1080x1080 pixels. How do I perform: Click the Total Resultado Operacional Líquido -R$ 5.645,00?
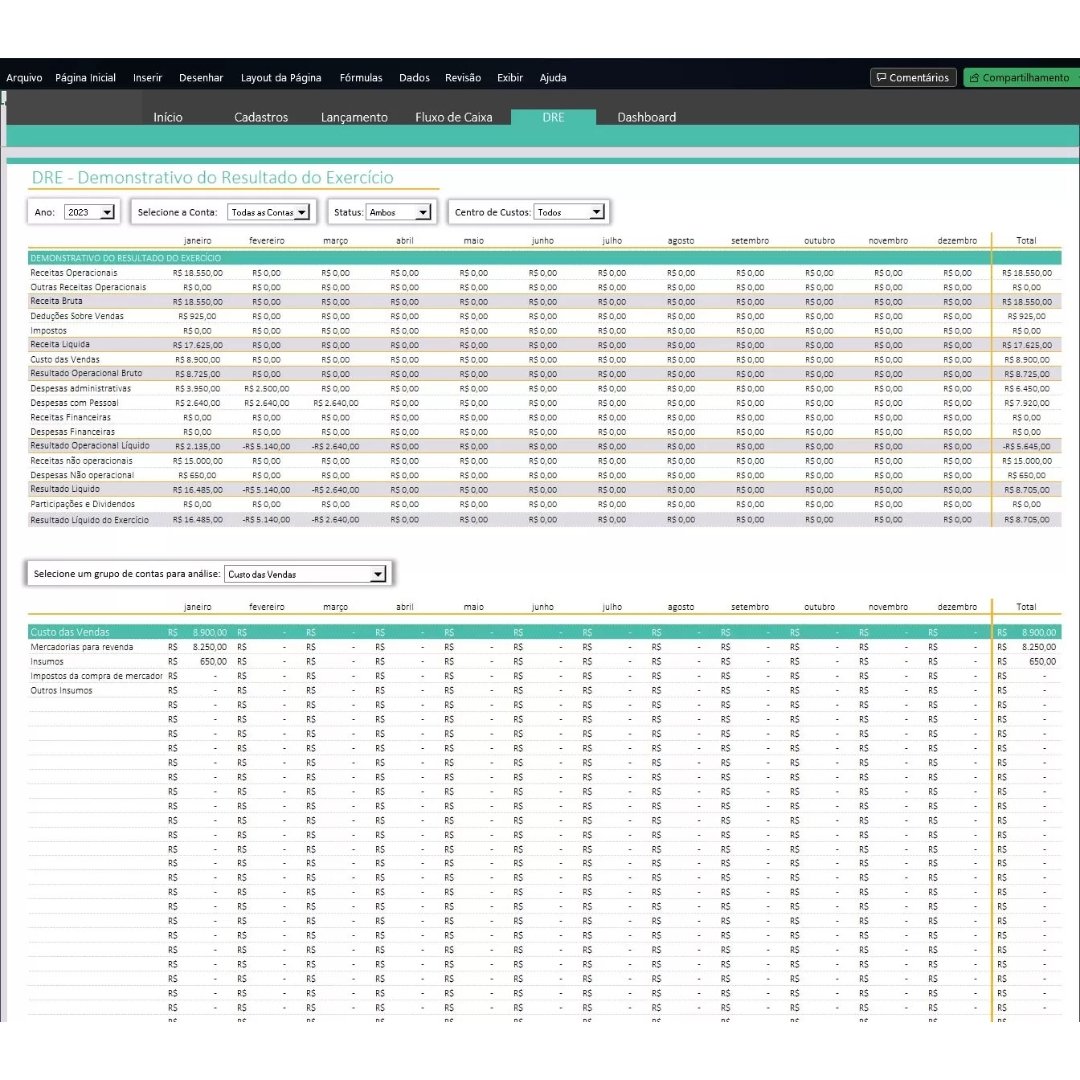[x=1026, y=446]
